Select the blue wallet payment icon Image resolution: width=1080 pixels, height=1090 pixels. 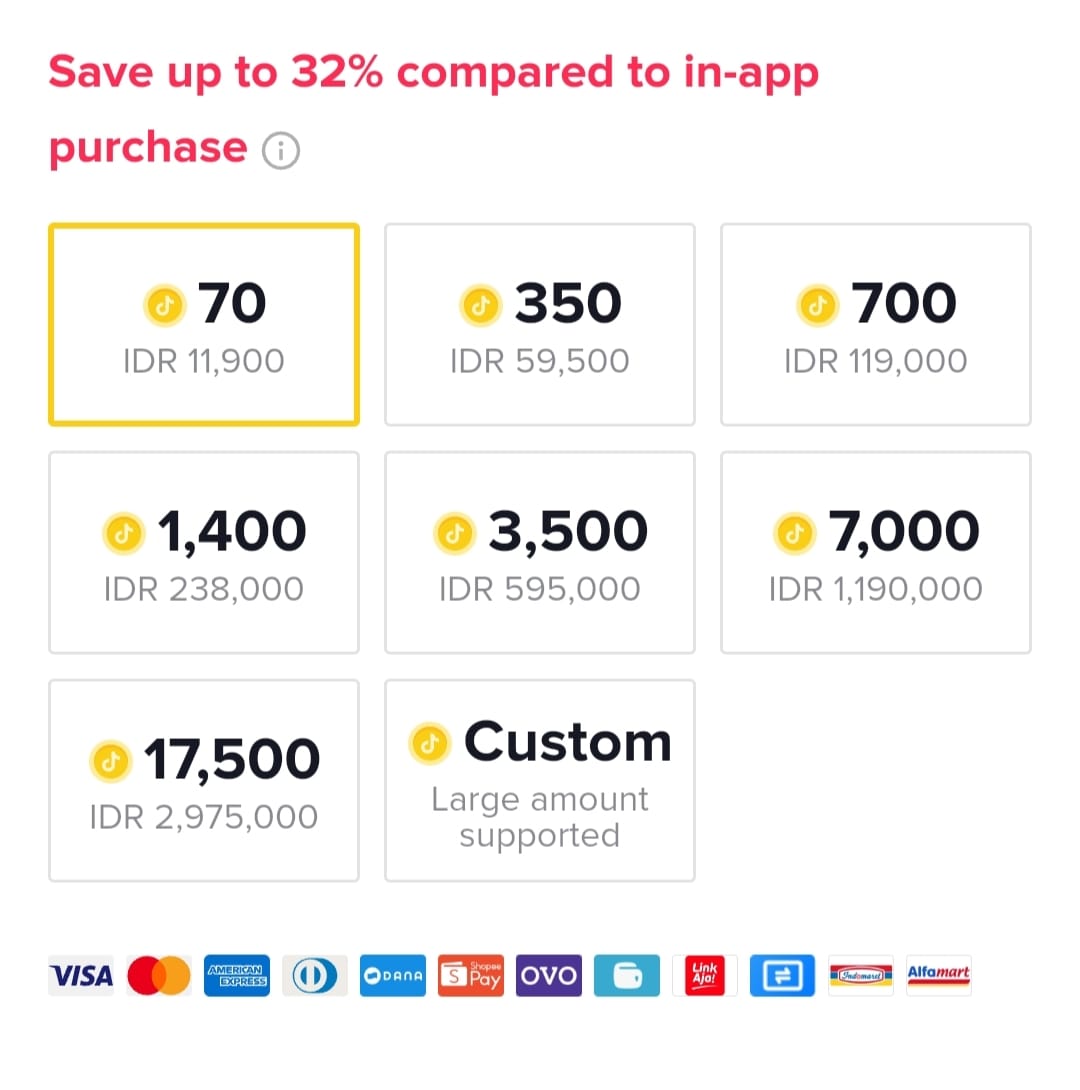(626, 975)
